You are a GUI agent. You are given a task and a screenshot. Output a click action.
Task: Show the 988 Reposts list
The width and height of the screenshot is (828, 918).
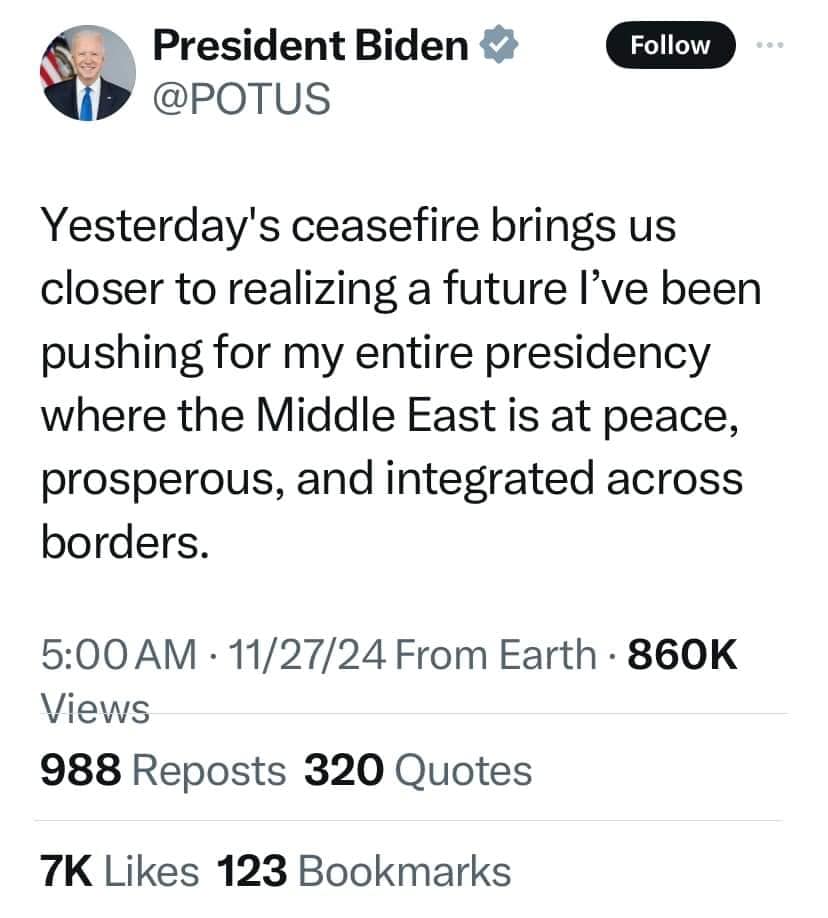(163, 770)
